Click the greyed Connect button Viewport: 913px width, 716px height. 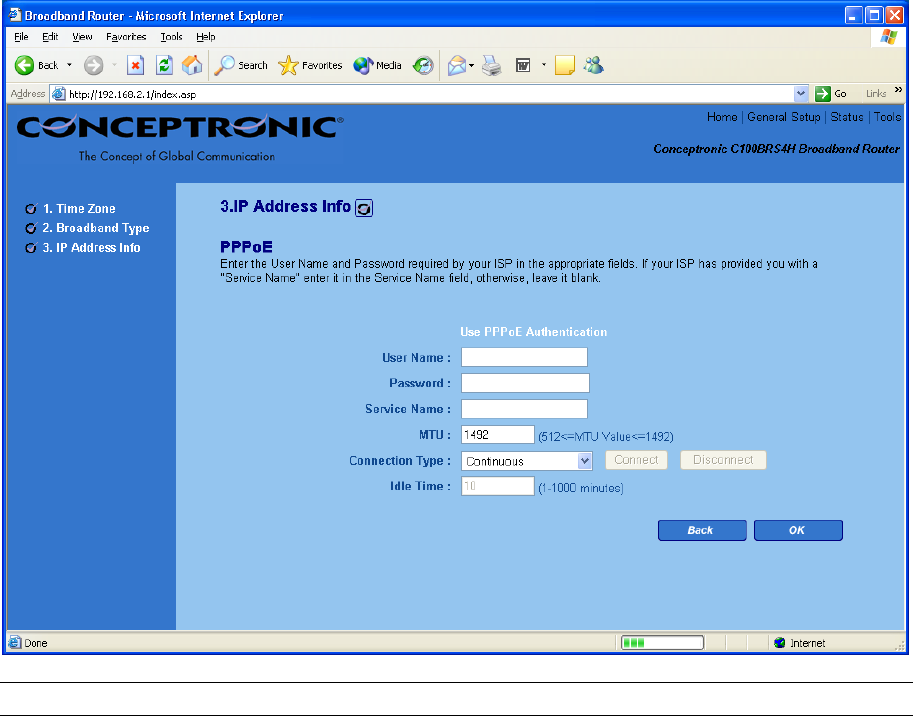(x=636, y=460)
